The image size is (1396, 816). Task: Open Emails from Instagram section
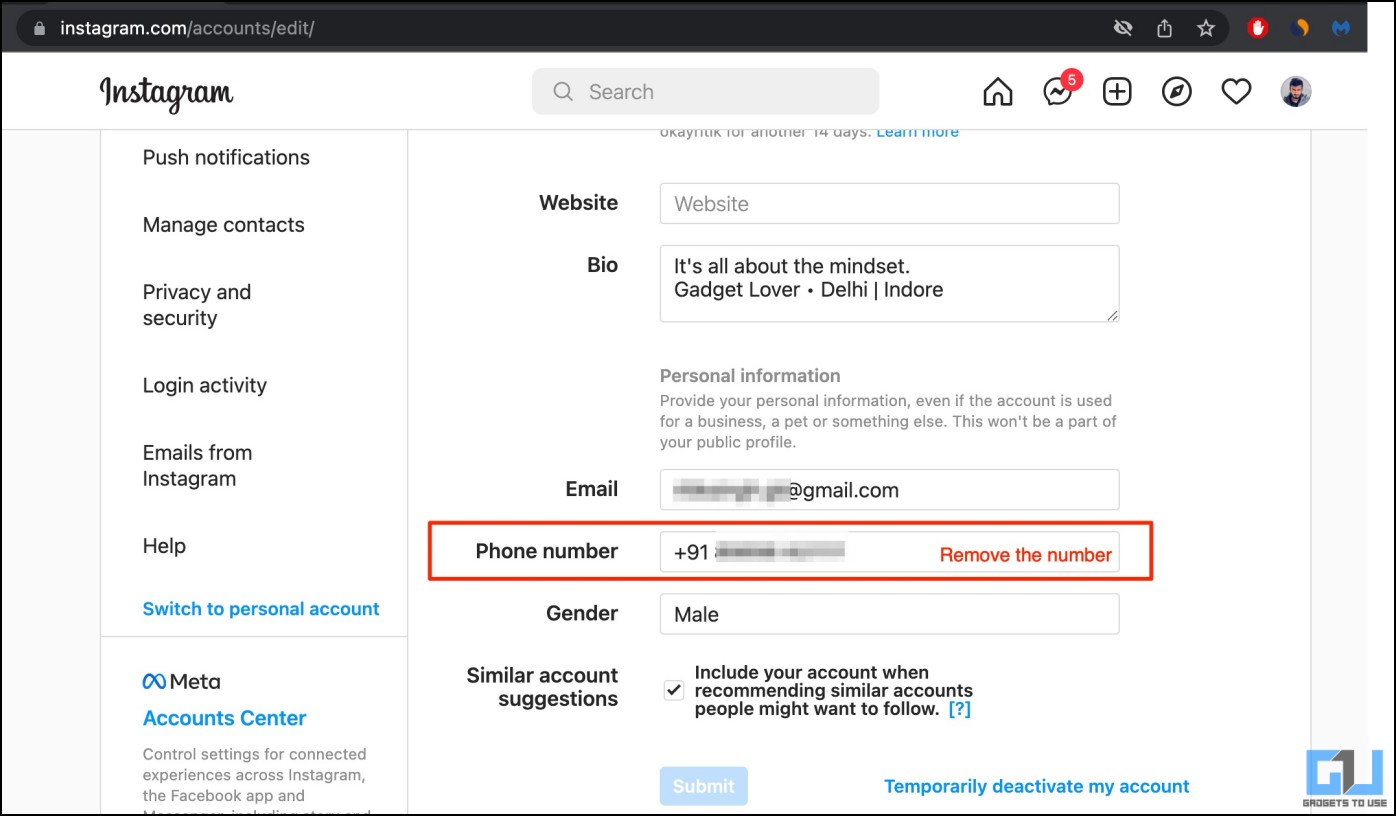pyautogui.click(x=197, y=465)
